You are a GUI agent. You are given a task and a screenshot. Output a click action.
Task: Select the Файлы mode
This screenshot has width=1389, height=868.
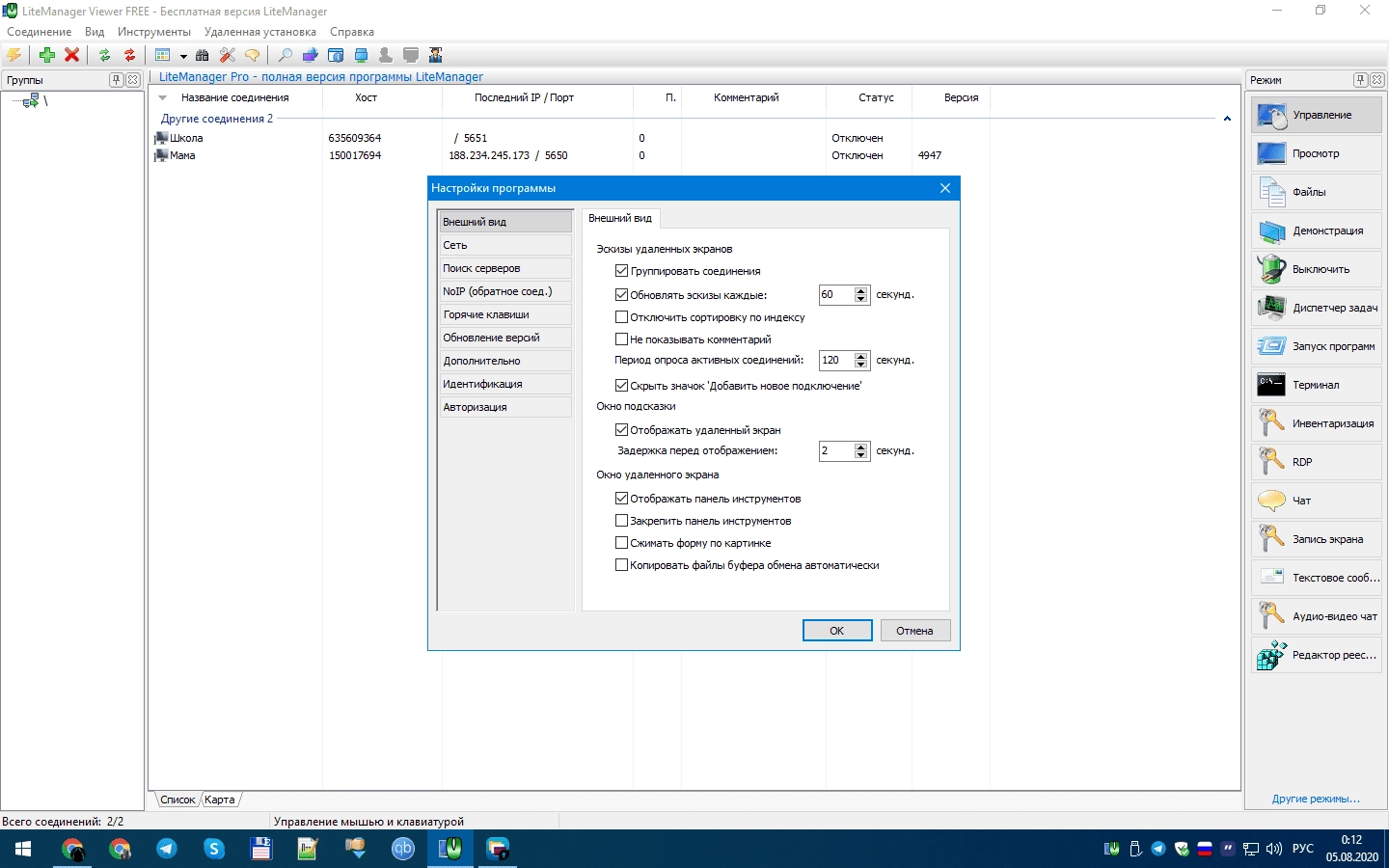pos(1317,192)
